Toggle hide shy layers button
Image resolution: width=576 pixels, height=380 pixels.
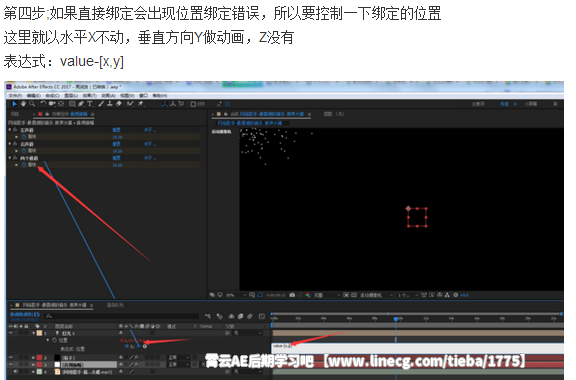(x=231, y=316)
